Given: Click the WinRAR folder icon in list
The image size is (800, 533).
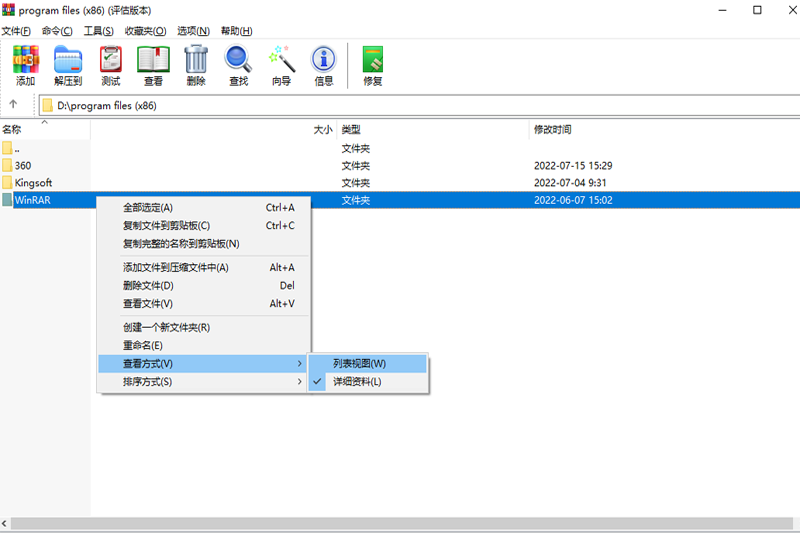Looking at the screenshot, I should 7,199.
